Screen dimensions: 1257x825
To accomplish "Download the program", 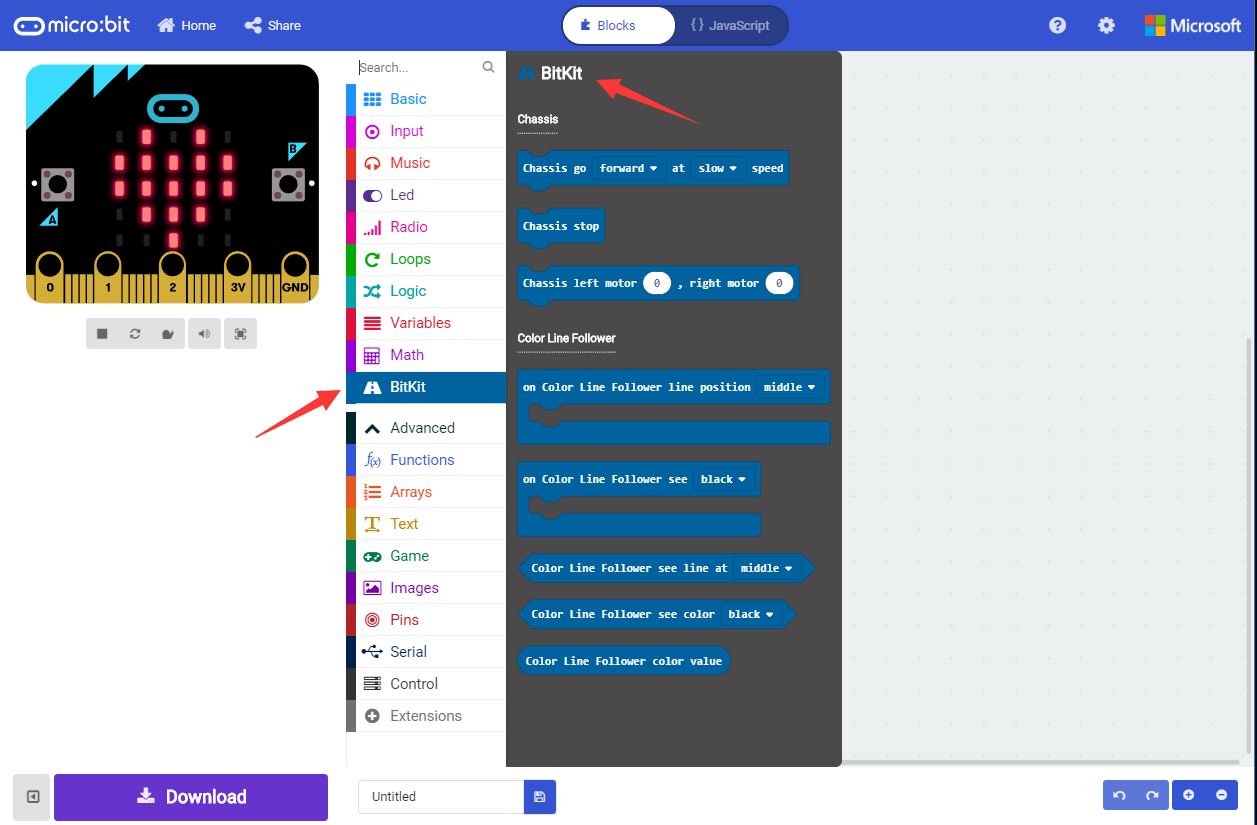I will [x=191, y=797].
